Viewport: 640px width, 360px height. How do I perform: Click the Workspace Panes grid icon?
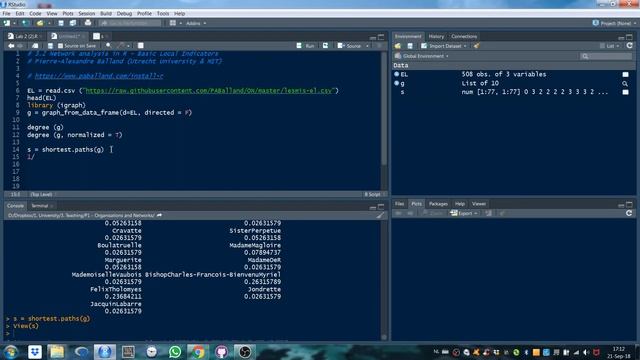pos(173,23)
